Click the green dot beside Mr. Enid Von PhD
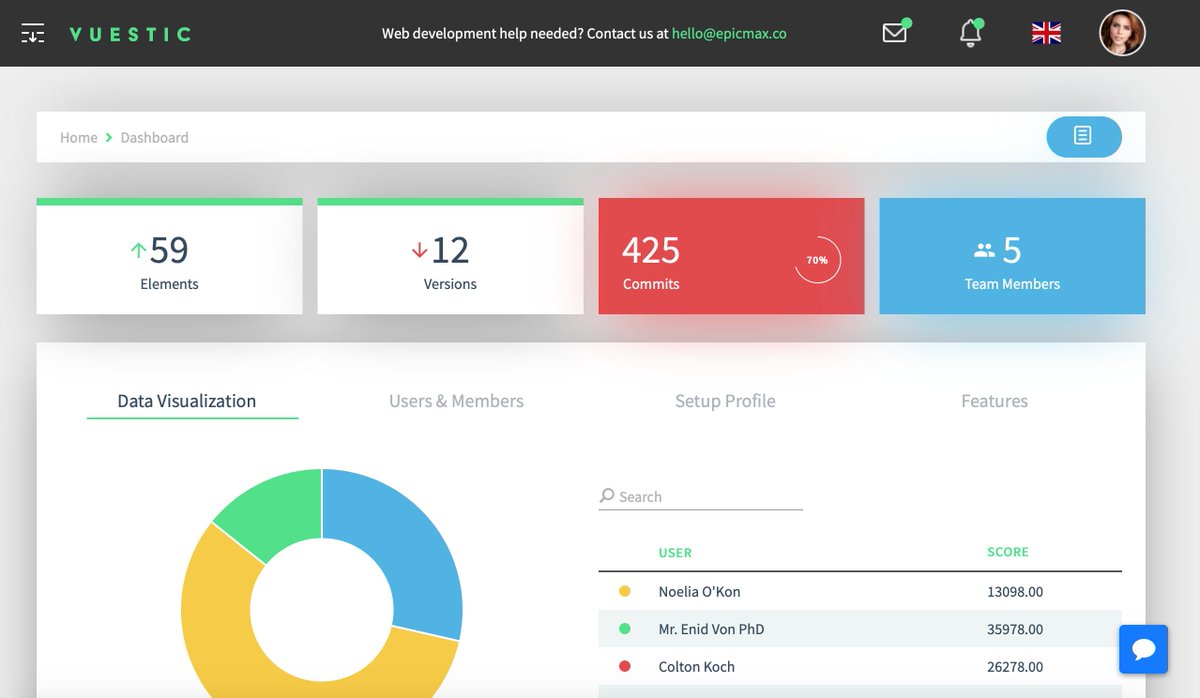Image resolution: width=1200 pixels, height=698 pixels. [625, 629]
